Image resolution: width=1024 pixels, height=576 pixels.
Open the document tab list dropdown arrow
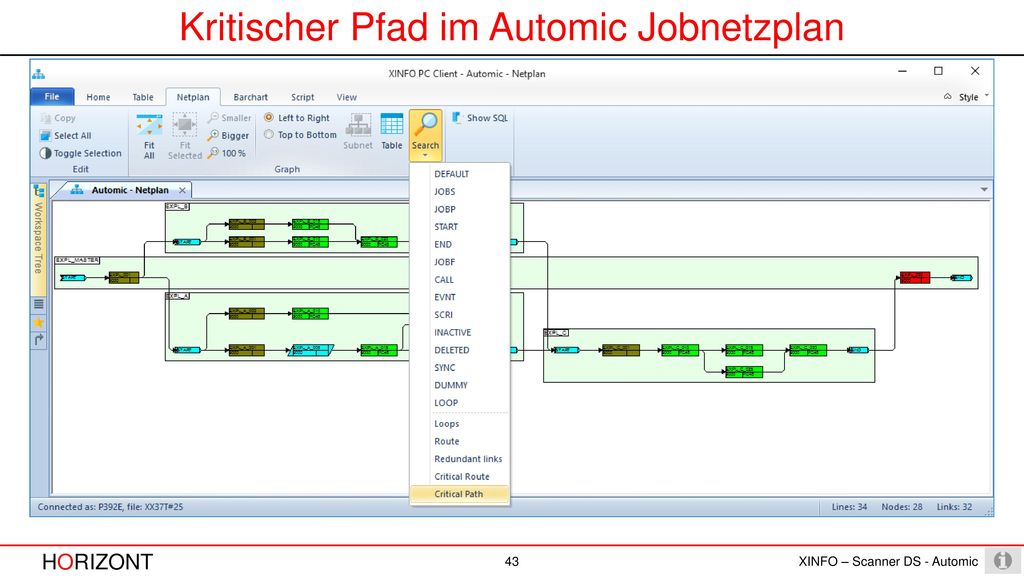[x=984, y=190]
